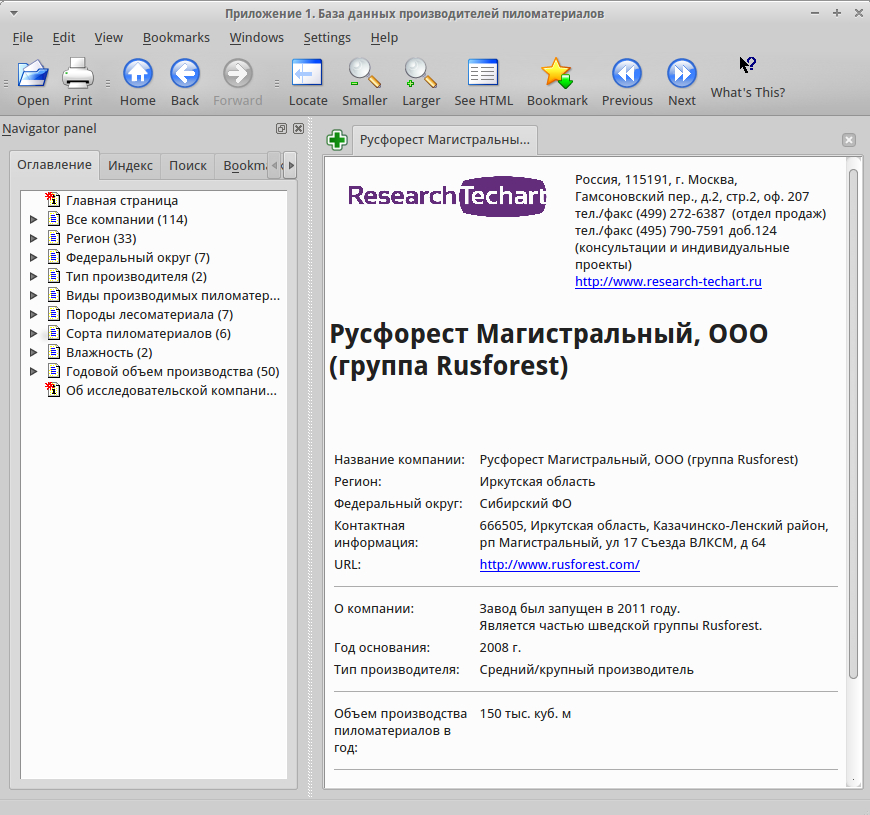Select Годовой объем производства (50) tree item
The image size is (870, 815).
tap(173, 372)
